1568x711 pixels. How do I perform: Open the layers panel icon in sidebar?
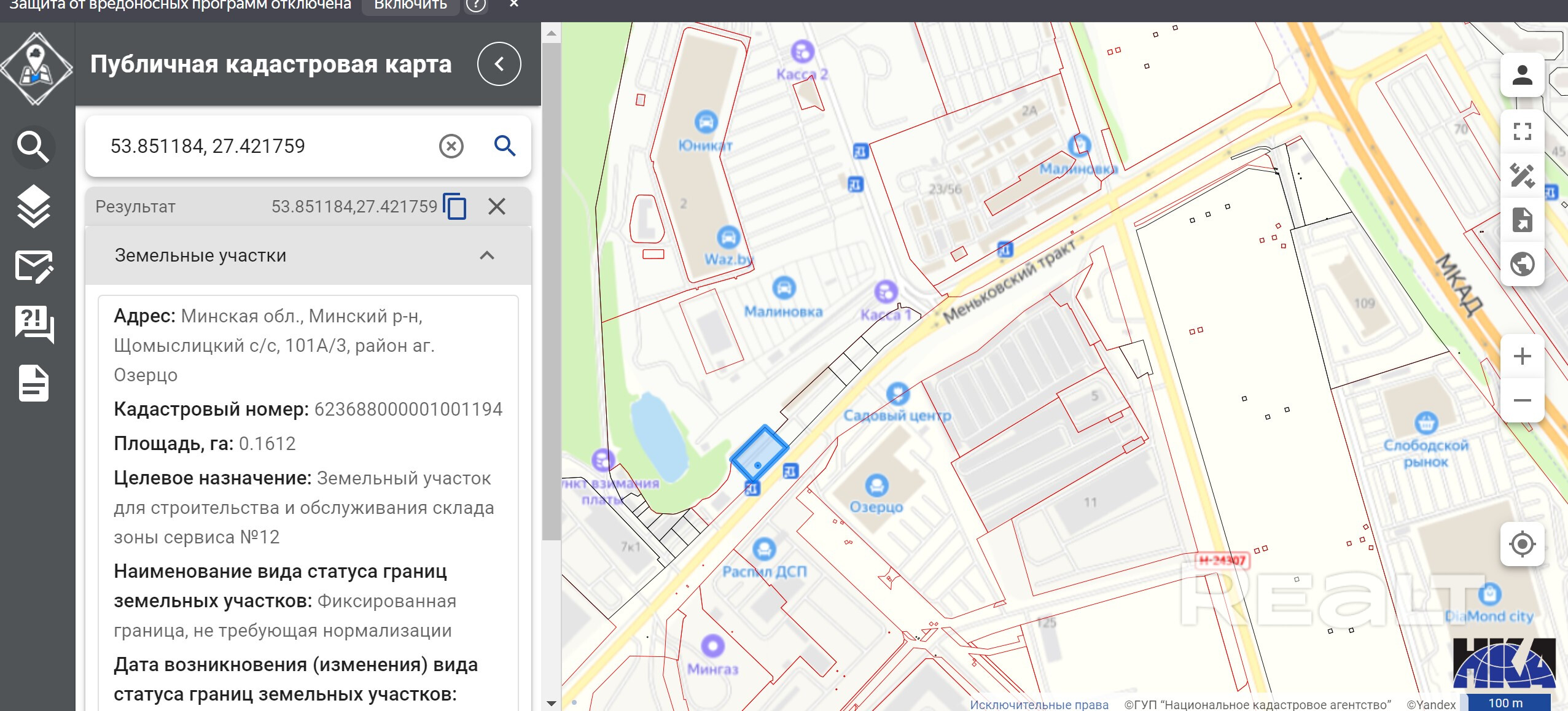click(x=33, y=206)
